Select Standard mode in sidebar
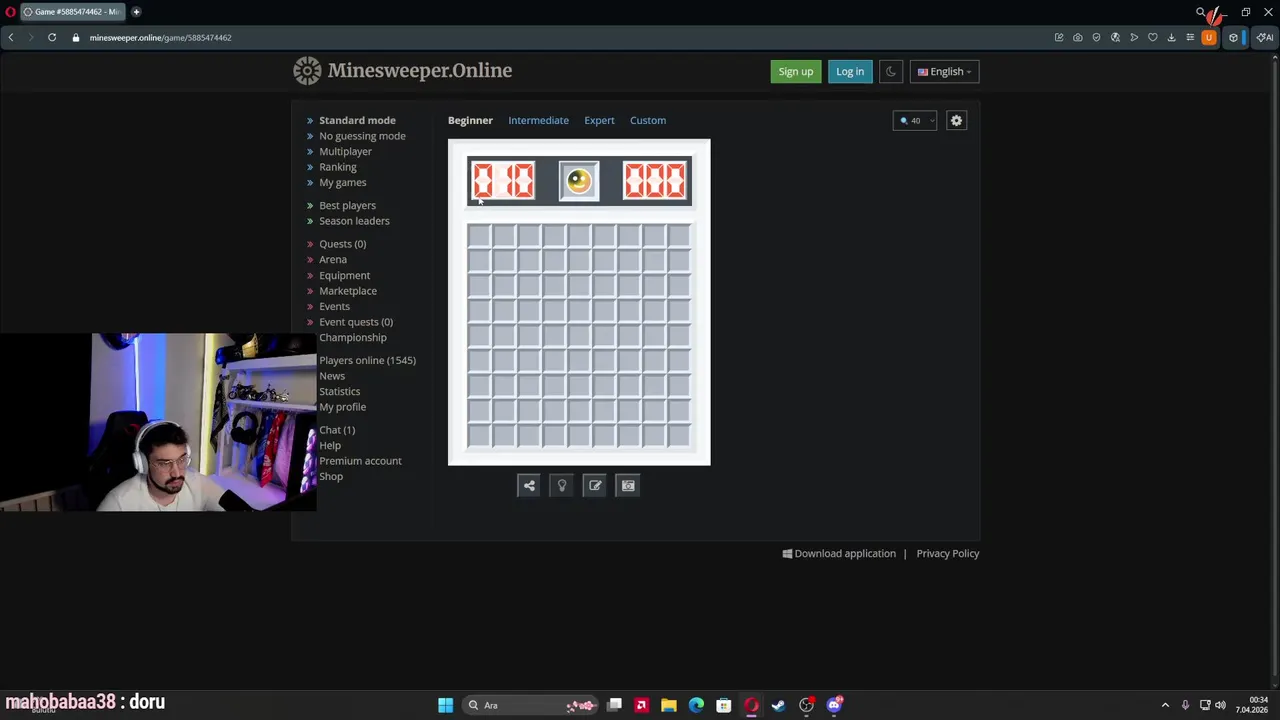Screen dimensions: 1280x720 tap(357, 120)
